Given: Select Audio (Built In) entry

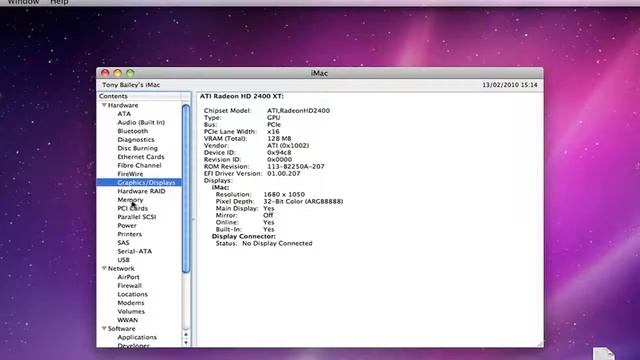Looking at the screenshot, I should click(141, 122).
